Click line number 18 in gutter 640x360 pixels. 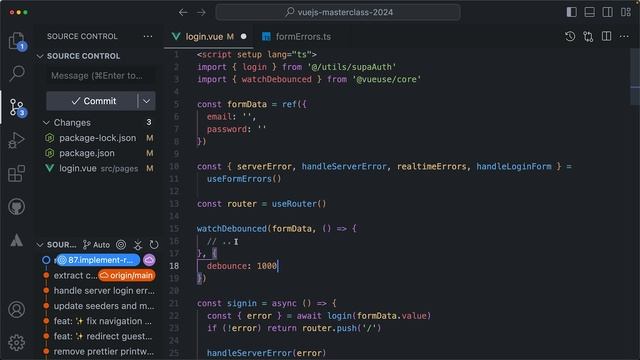point(174,266)
